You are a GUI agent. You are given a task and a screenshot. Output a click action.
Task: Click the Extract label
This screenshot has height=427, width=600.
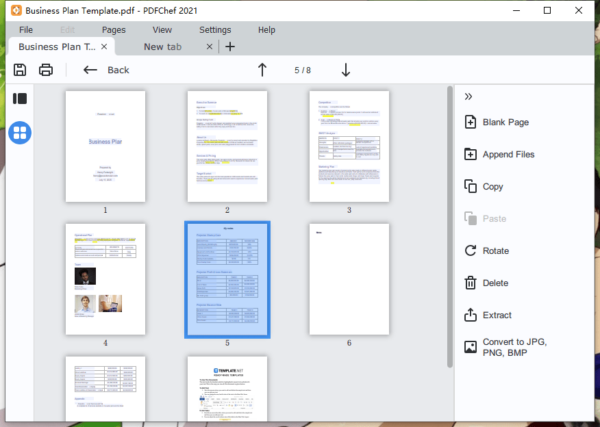pos(497,315)
